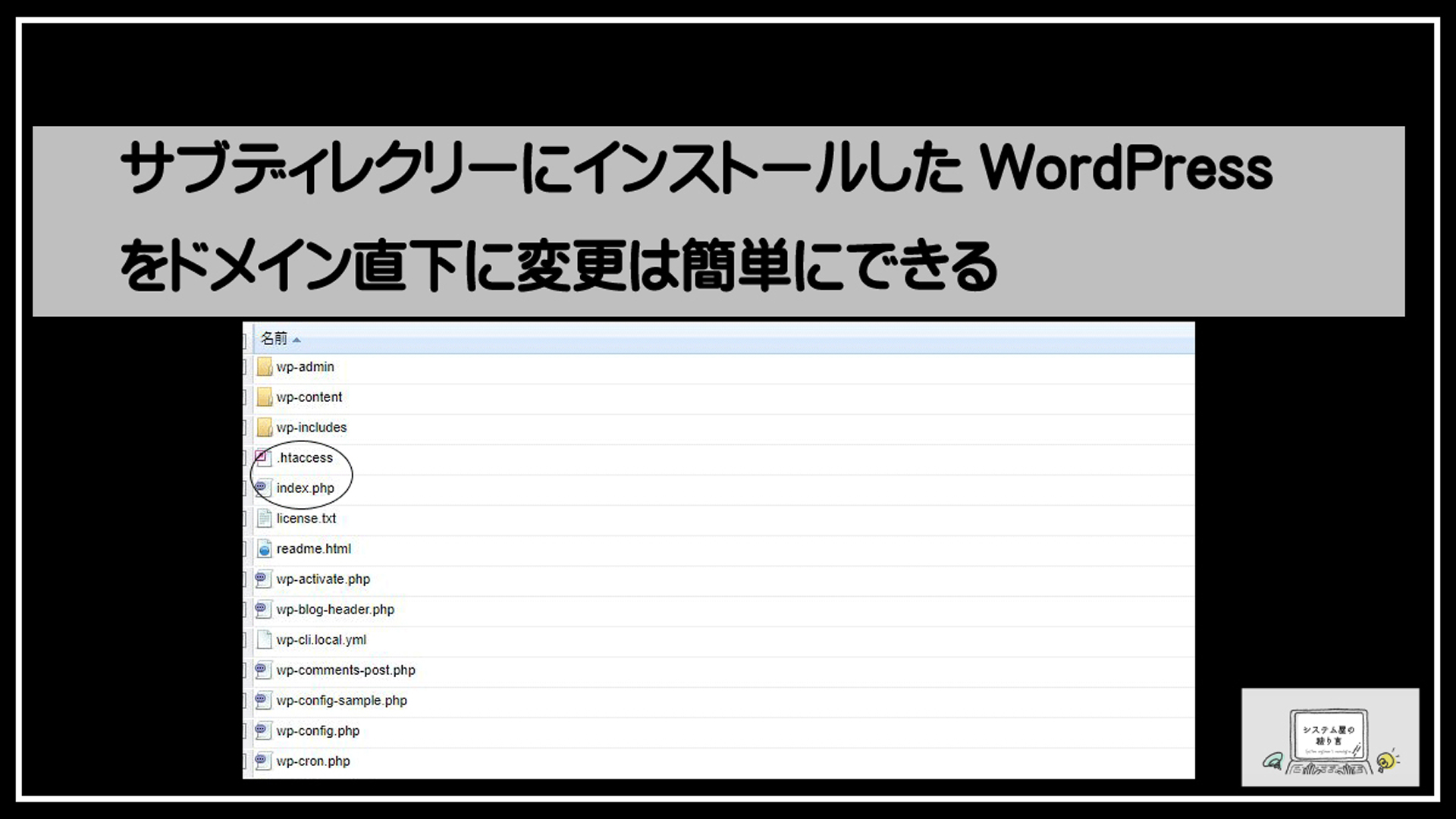The image size is (1456, 819).
Task: Select the wp-admin folder name
Action: pos(305,367)
